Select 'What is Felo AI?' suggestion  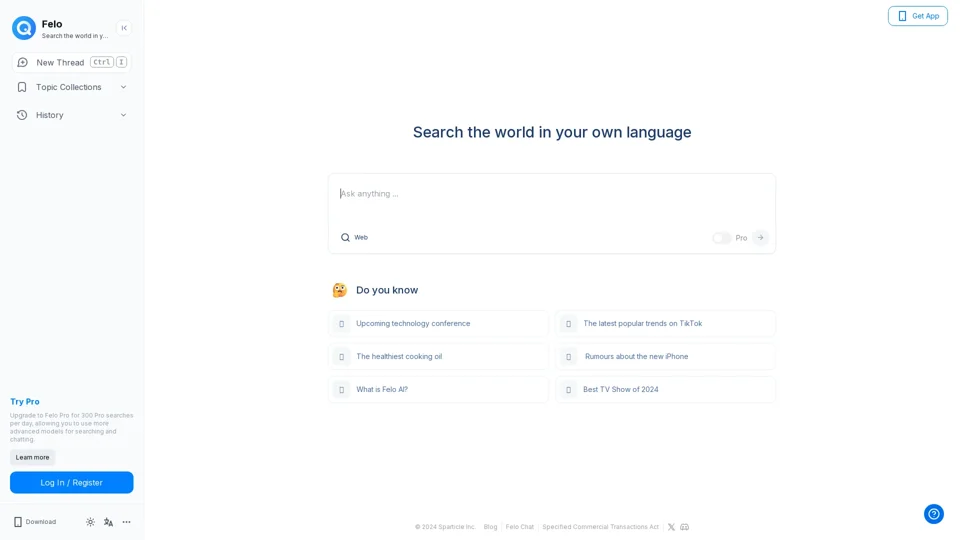(x=438, y=389)
